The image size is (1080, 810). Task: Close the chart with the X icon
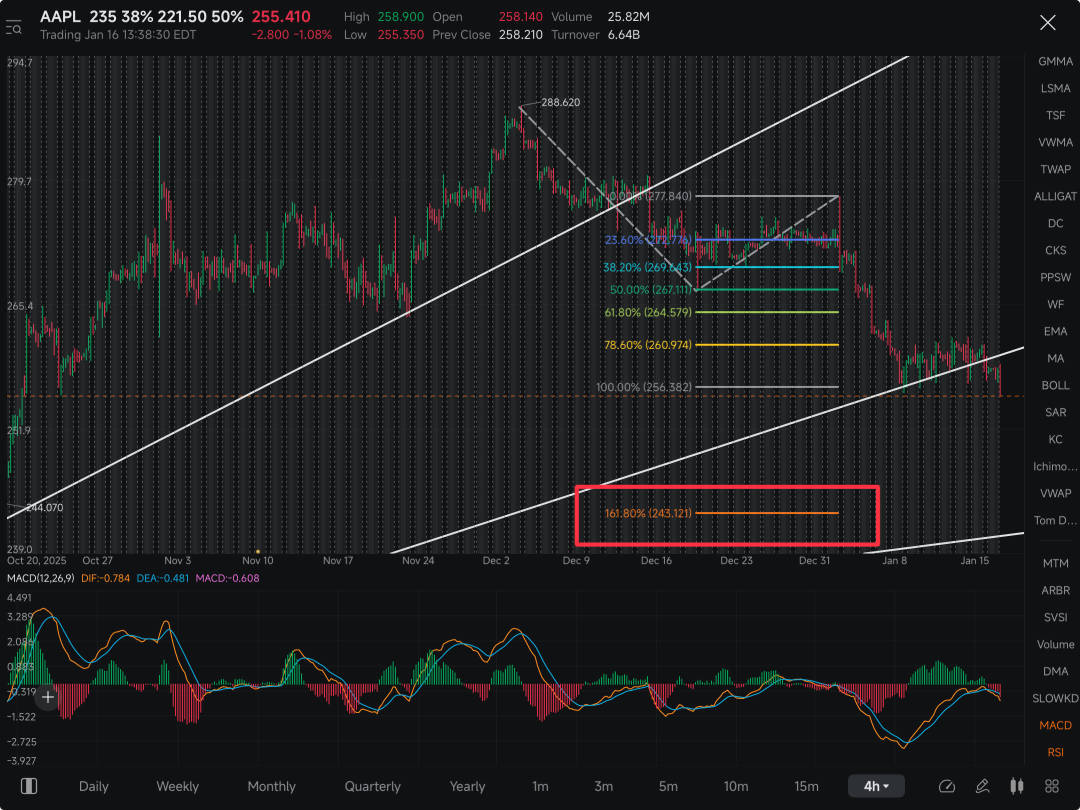pyautogui.click(x=1048, y=23)
